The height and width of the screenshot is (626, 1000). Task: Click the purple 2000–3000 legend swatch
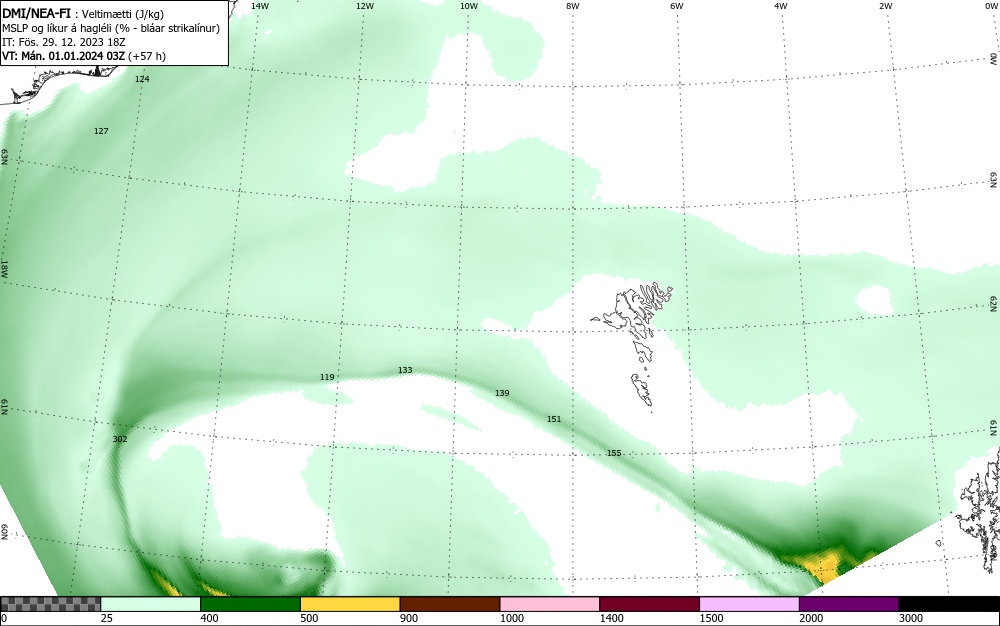pos(849,604)
